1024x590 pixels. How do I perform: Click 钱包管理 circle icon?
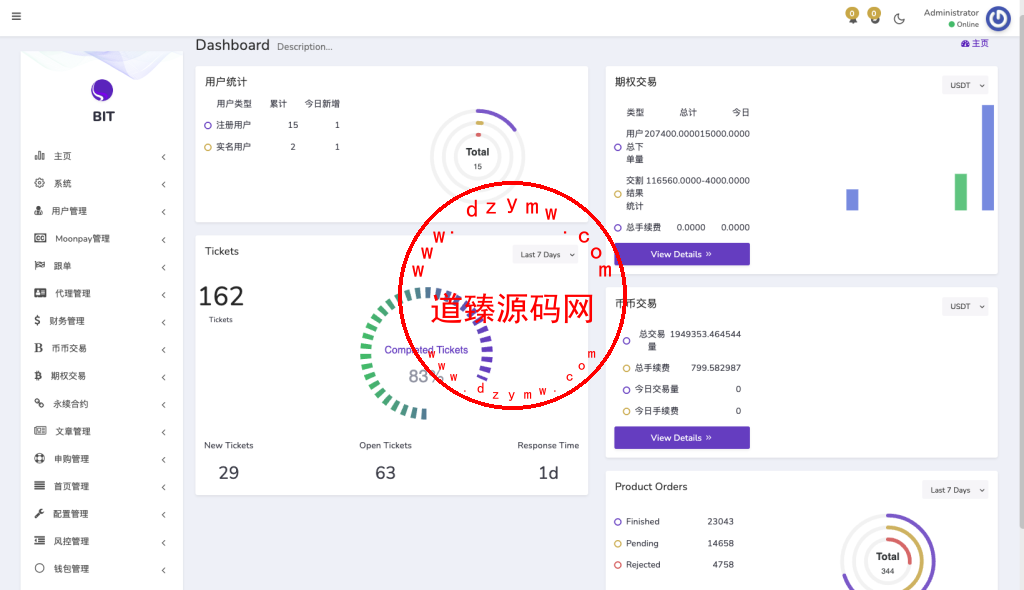point(40,568)
